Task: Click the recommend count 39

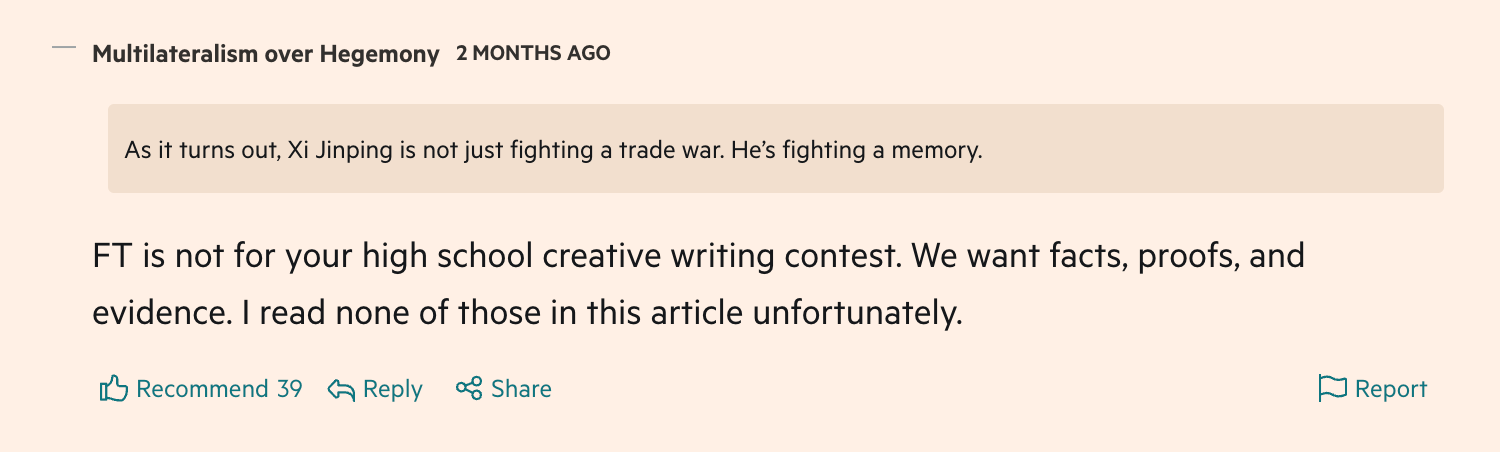Action: (x=289, y=389)
